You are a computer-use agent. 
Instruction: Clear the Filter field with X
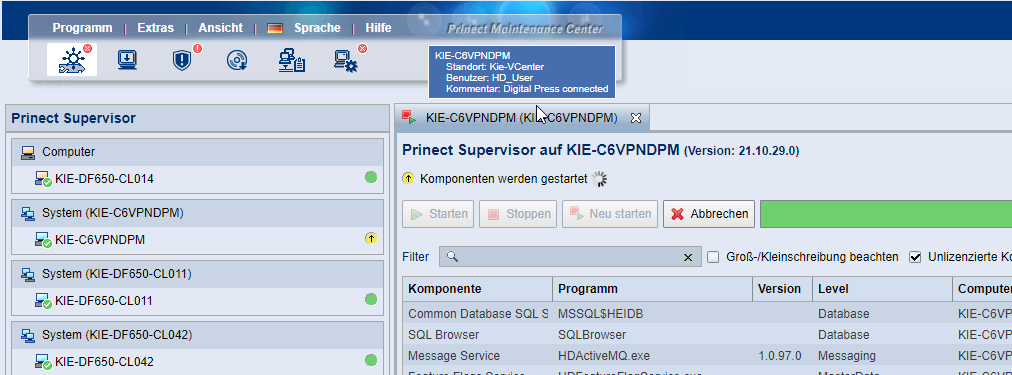[688, 258]
